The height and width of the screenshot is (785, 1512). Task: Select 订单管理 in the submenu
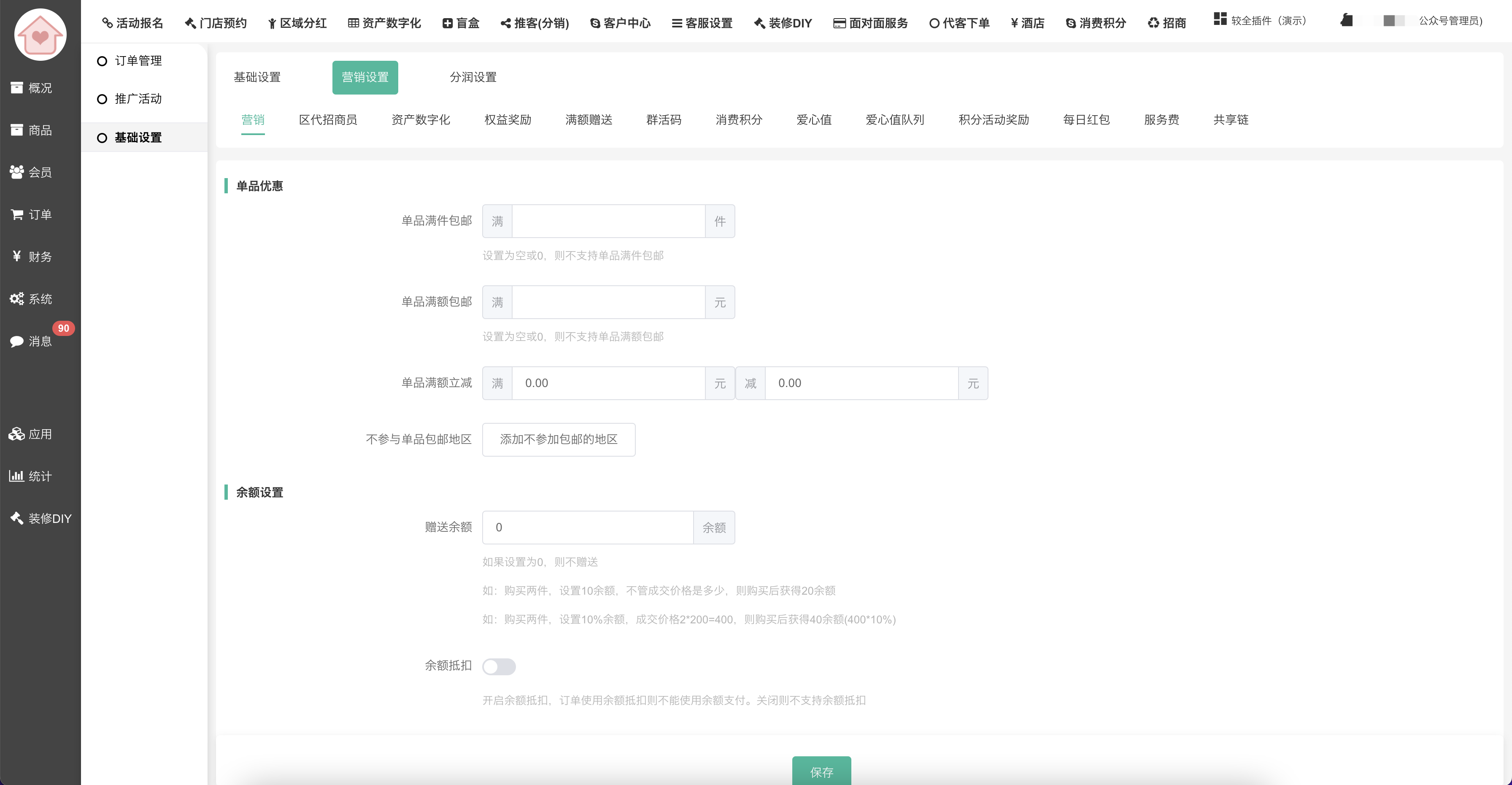pyautogui.click(x=138, y=61)
